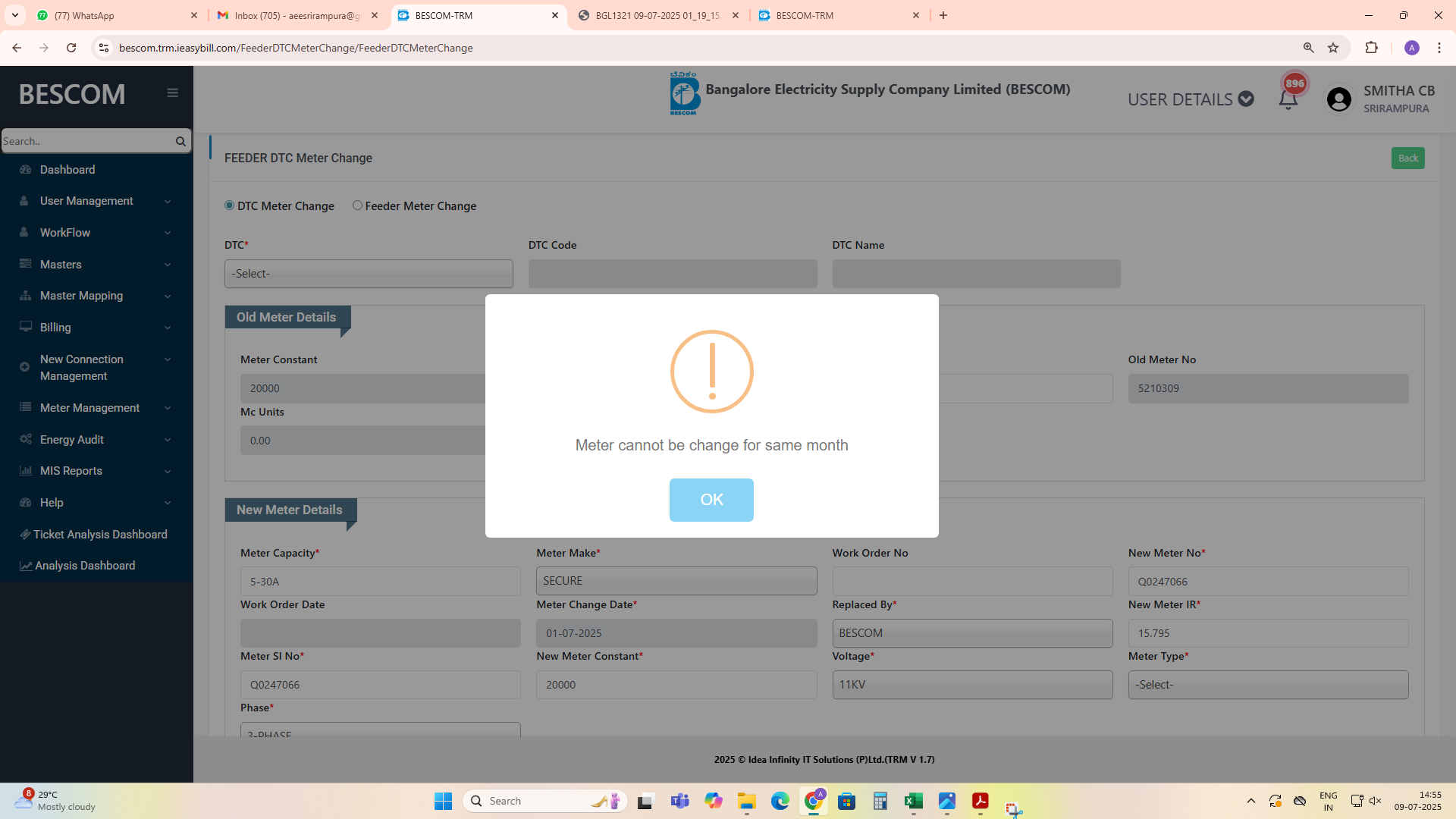
Task: Click the New Meter No field
Action: pyautogui.click(x=1268, y=582)
